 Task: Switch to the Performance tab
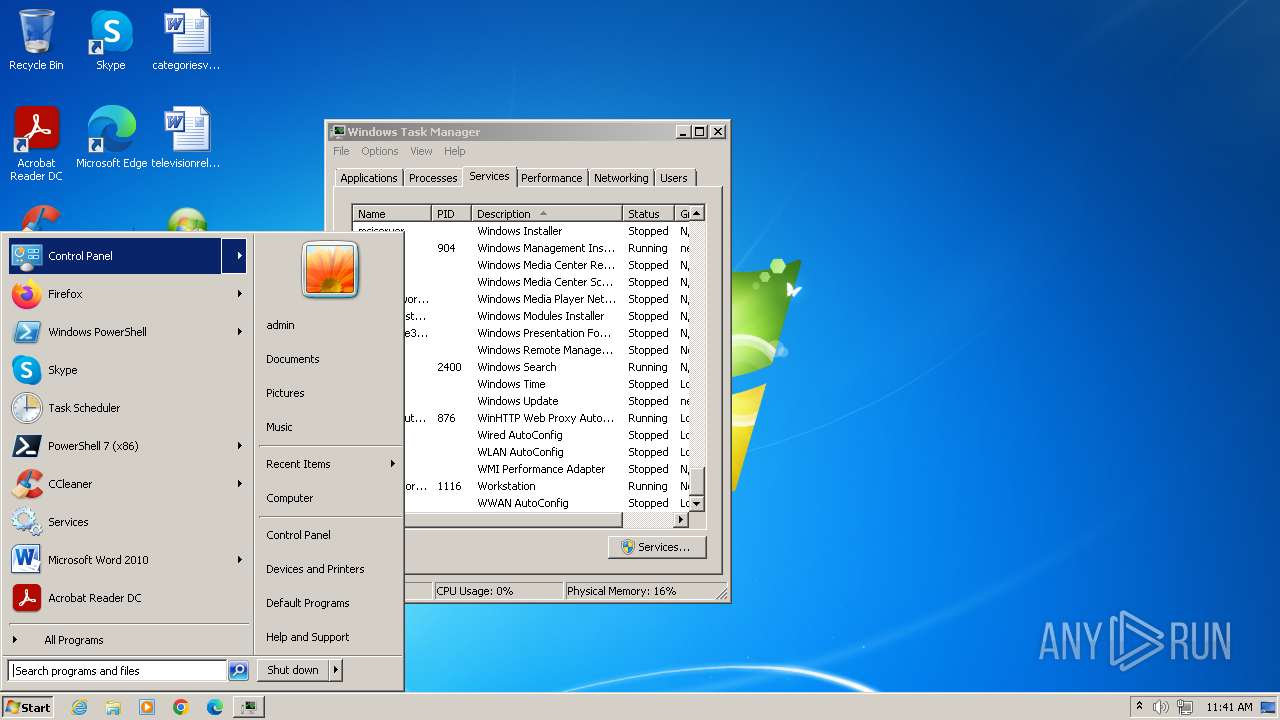[551, 178]
